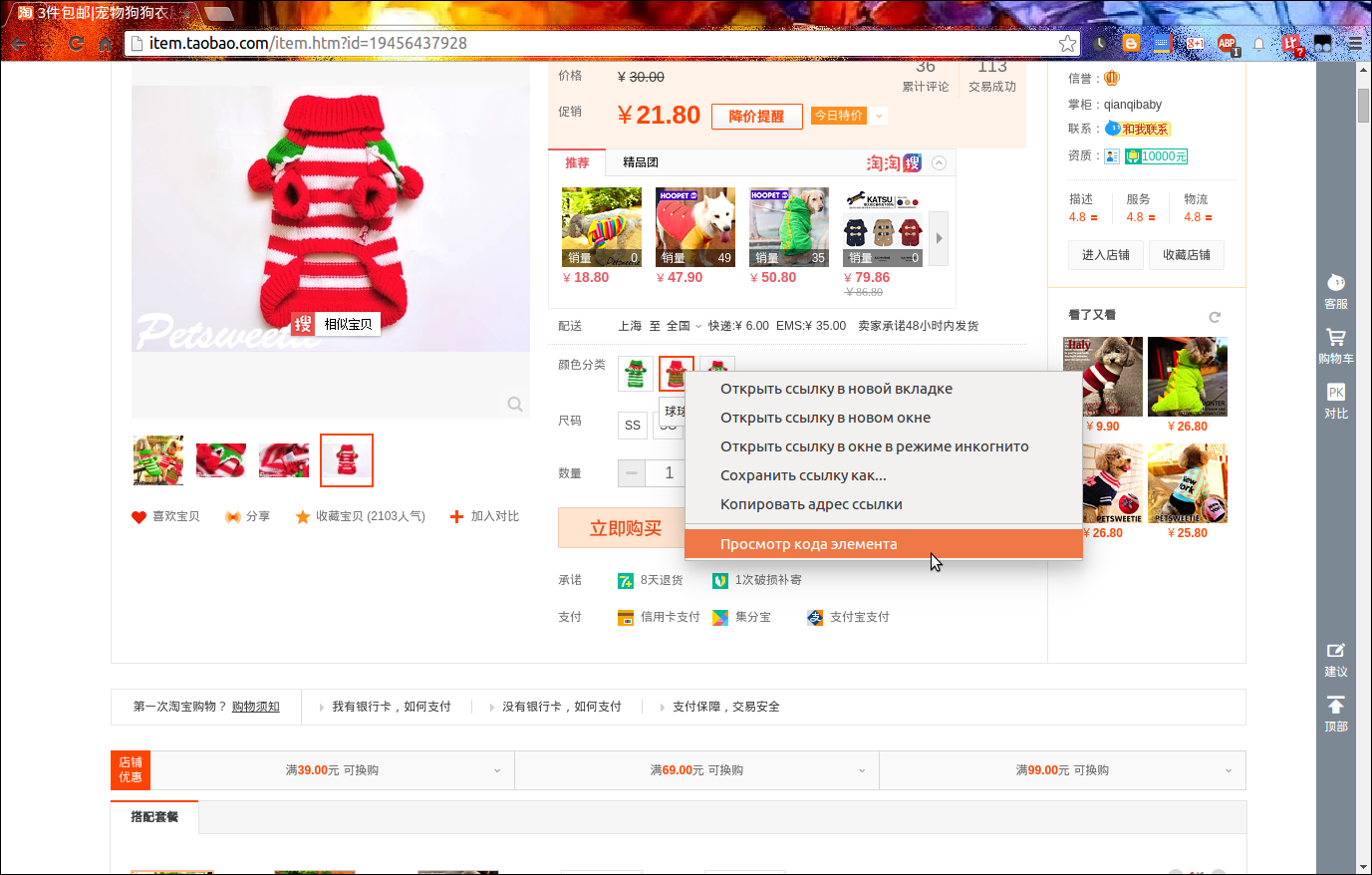This screenshot has width=1372, height=875.
Task: Open recommended item priced ¥47.90
Action: tap(695, 227)
